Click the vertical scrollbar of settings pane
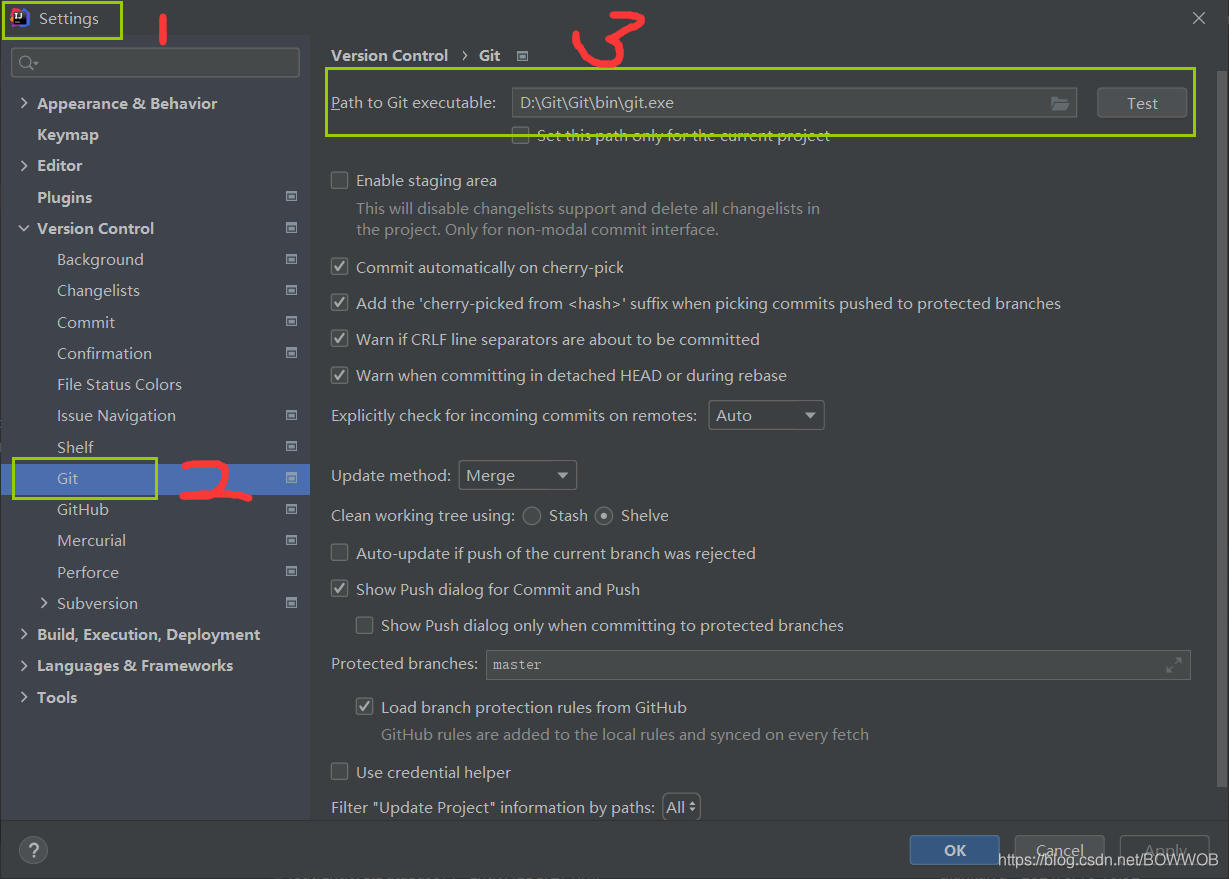 pyautogui.click(x=1221, y=430)
